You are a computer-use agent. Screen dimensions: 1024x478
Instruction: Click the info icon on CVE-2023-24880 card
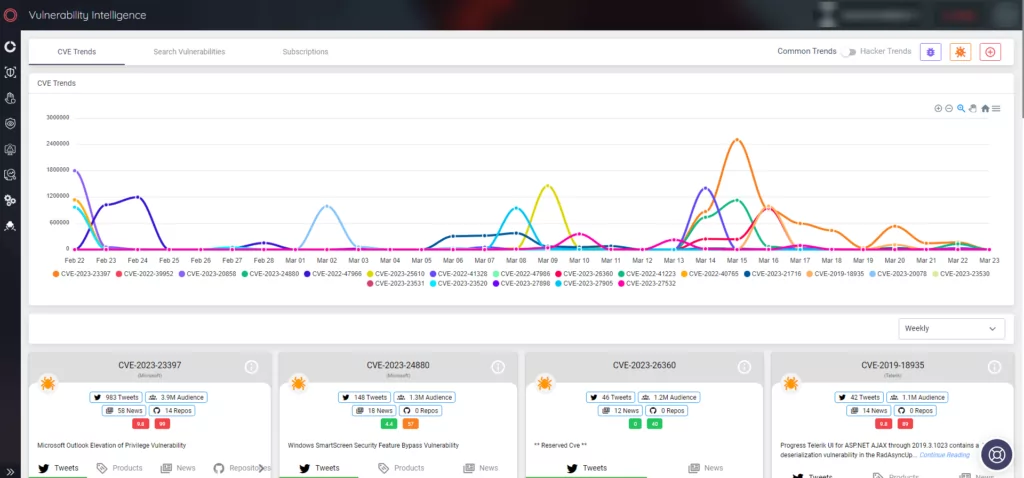pos(498,367)
